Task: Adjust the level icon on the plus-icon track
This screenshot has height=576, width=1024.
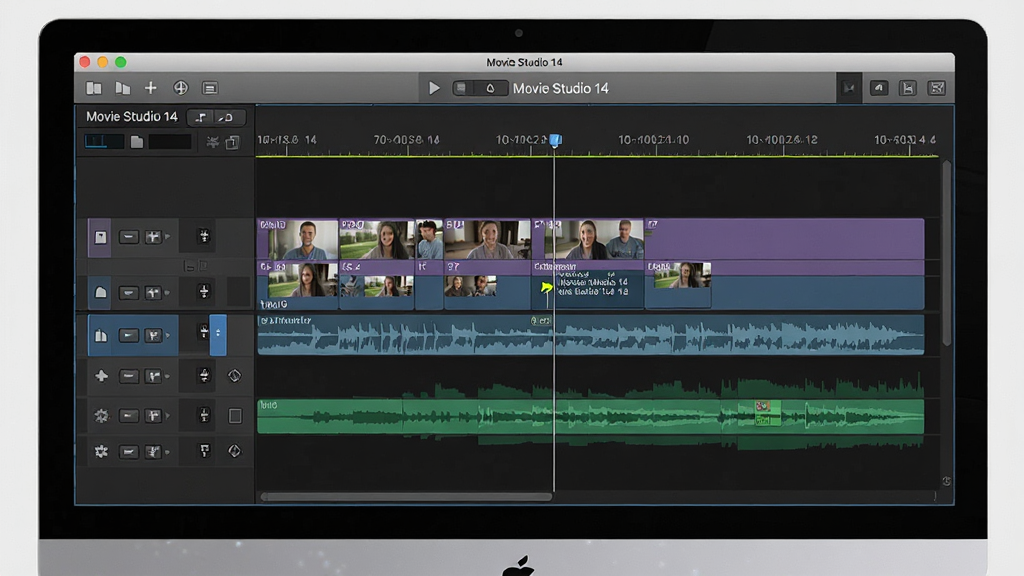Action: pyautogui.click(x=204, y=376)
